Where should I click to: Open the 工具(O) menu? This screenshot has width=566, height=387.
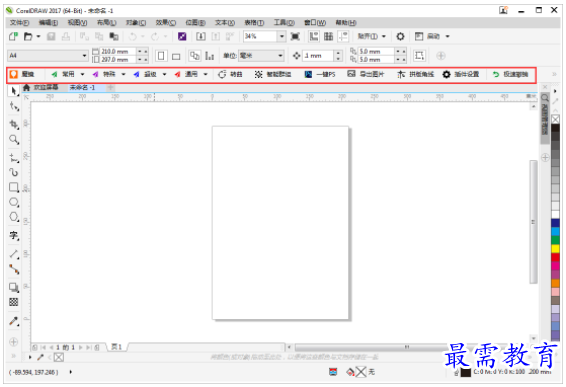[x=284, y=23]
